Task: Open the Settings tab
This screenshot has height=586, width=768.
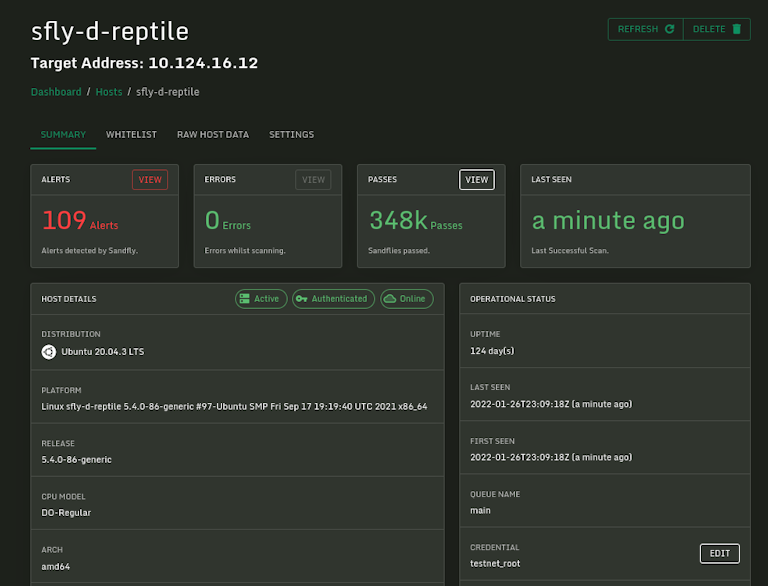Action: tap(291, 135)
